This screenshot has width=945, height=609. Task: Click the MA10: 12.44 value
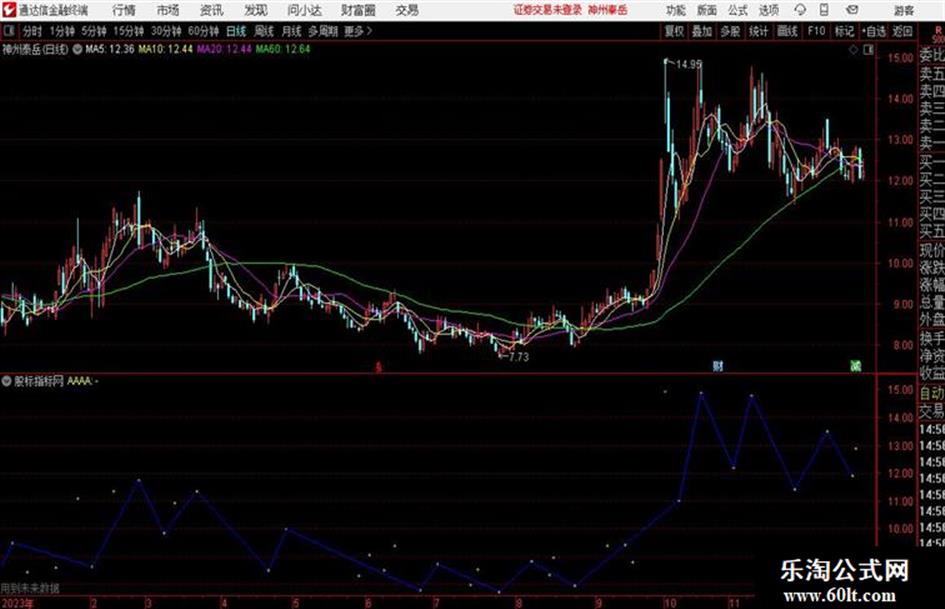pos(166,49)
